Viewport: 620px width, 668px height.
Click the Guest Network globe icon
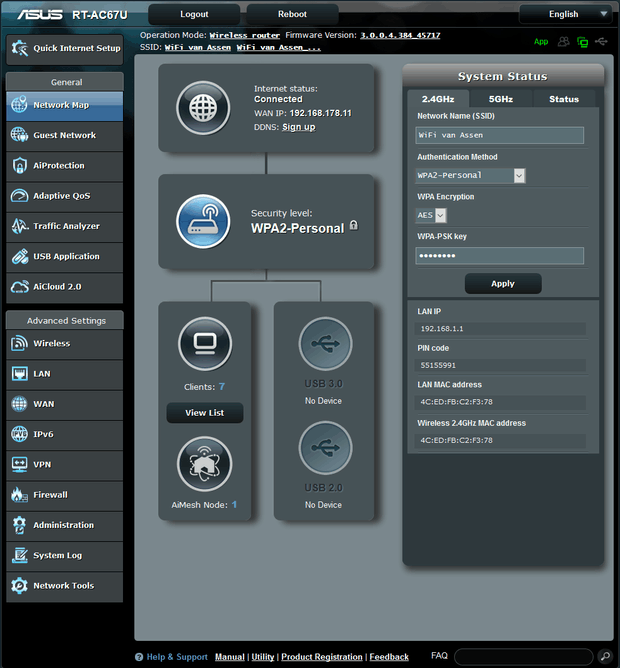pos(20,135)
